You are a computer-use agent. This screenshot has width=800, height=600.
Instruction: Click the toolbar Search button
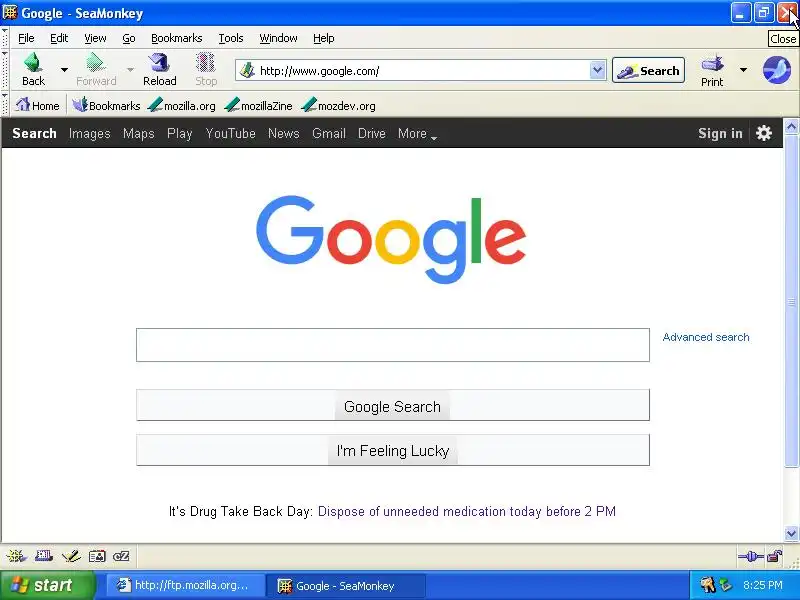pos(648,70)
